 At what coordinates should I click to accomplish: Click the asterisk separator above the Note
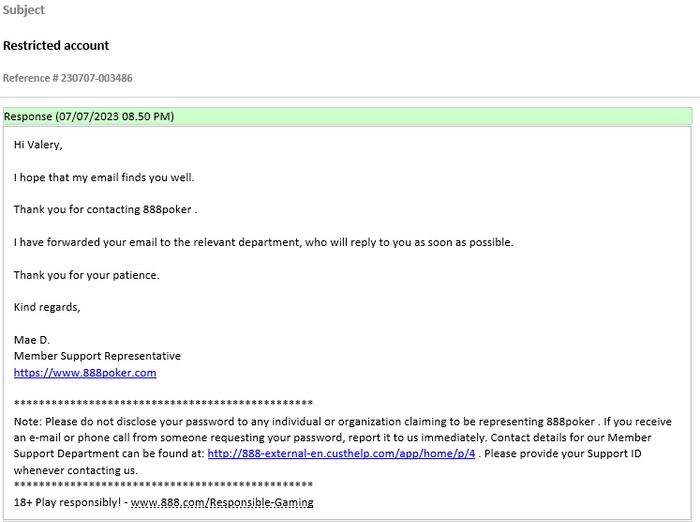tap(163, 404)
